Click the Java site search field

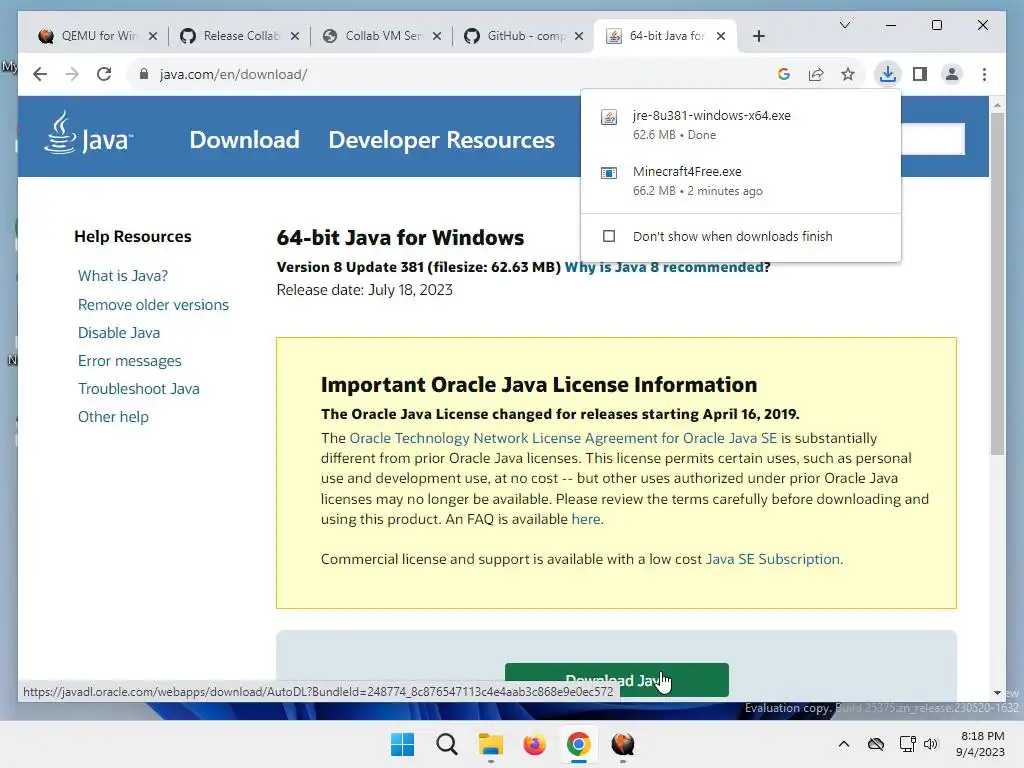(933, 139)
